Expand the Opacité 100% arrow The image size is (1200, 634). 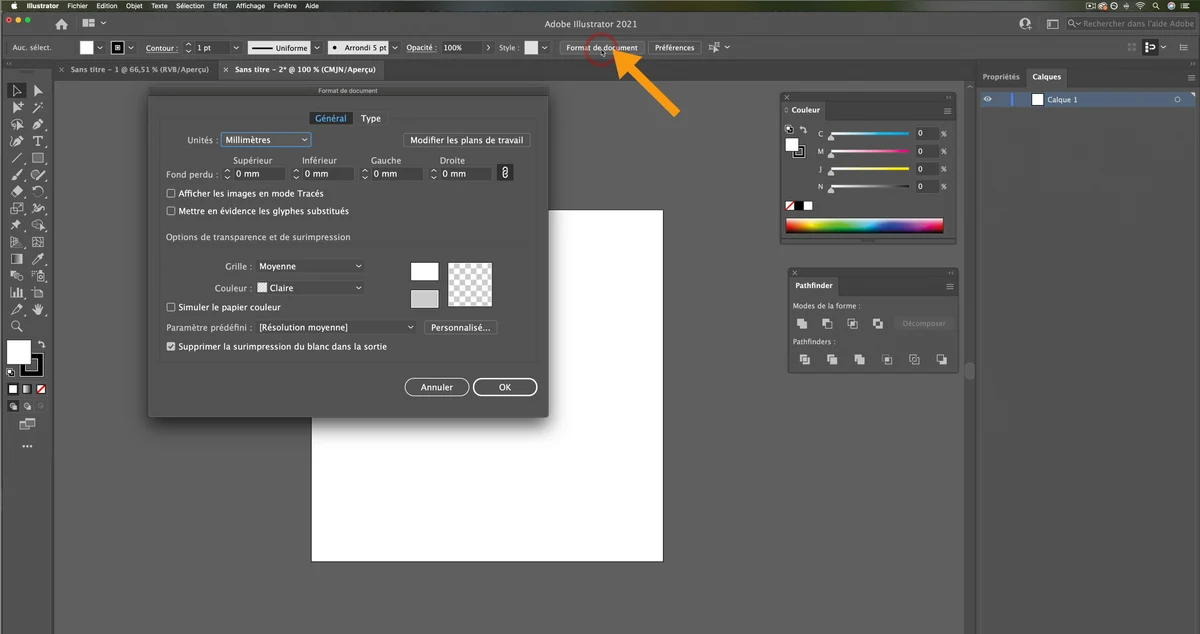click(488, 47)
